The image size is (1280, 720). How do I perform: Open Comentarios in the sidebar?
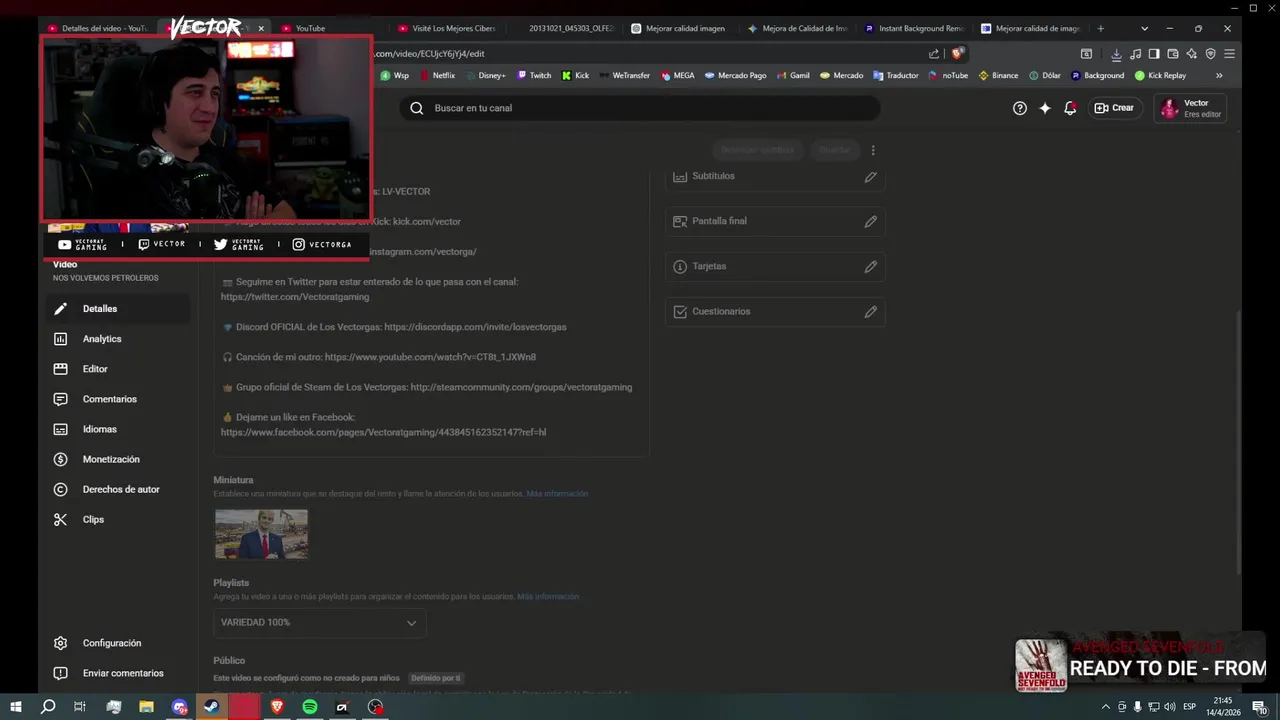(x=118, y=399)
